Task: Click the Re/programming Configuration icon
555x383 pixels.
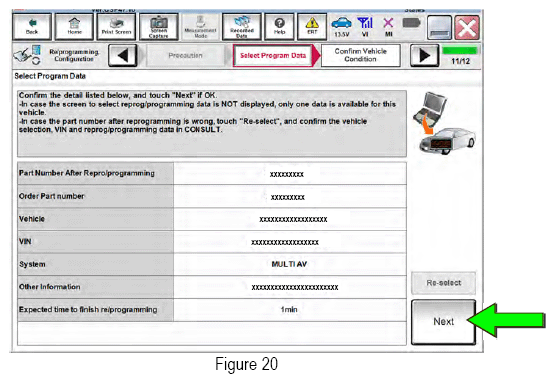Action: [27, 55]
